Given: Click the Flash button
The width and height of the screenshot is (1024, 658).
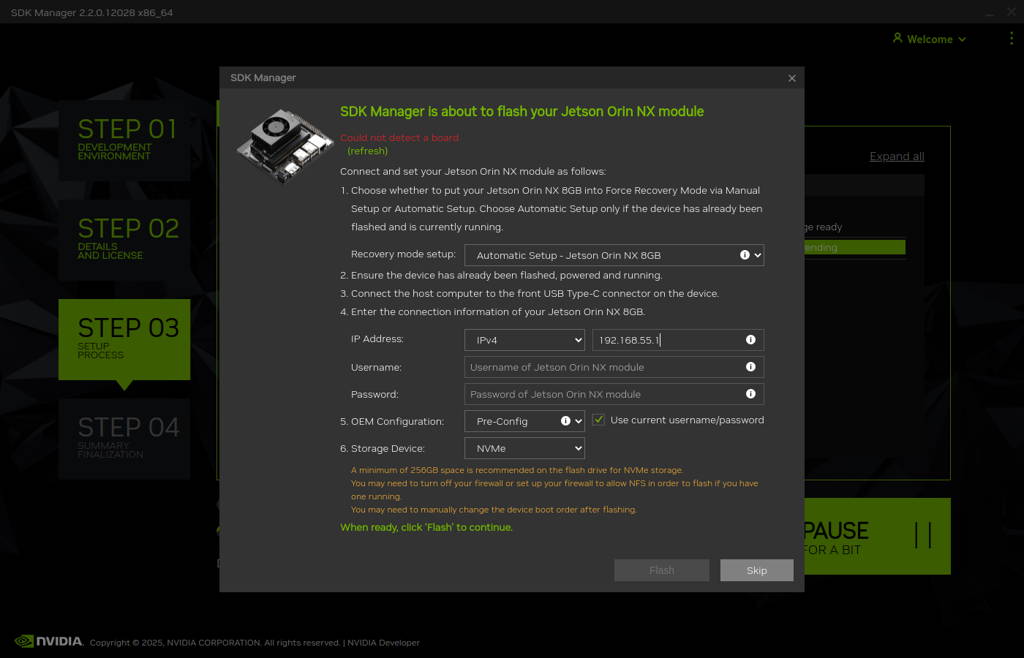Looking at the screenshot, I should pyautogui.click(x=662, y=570).
